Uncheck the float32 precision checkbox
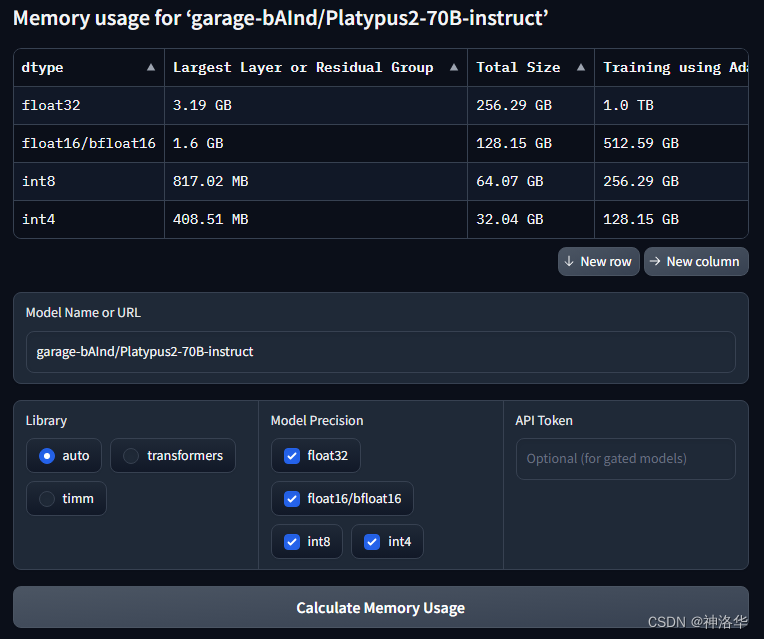The height and width of the screenshot is (639, 764). click(x=292, y=456)
